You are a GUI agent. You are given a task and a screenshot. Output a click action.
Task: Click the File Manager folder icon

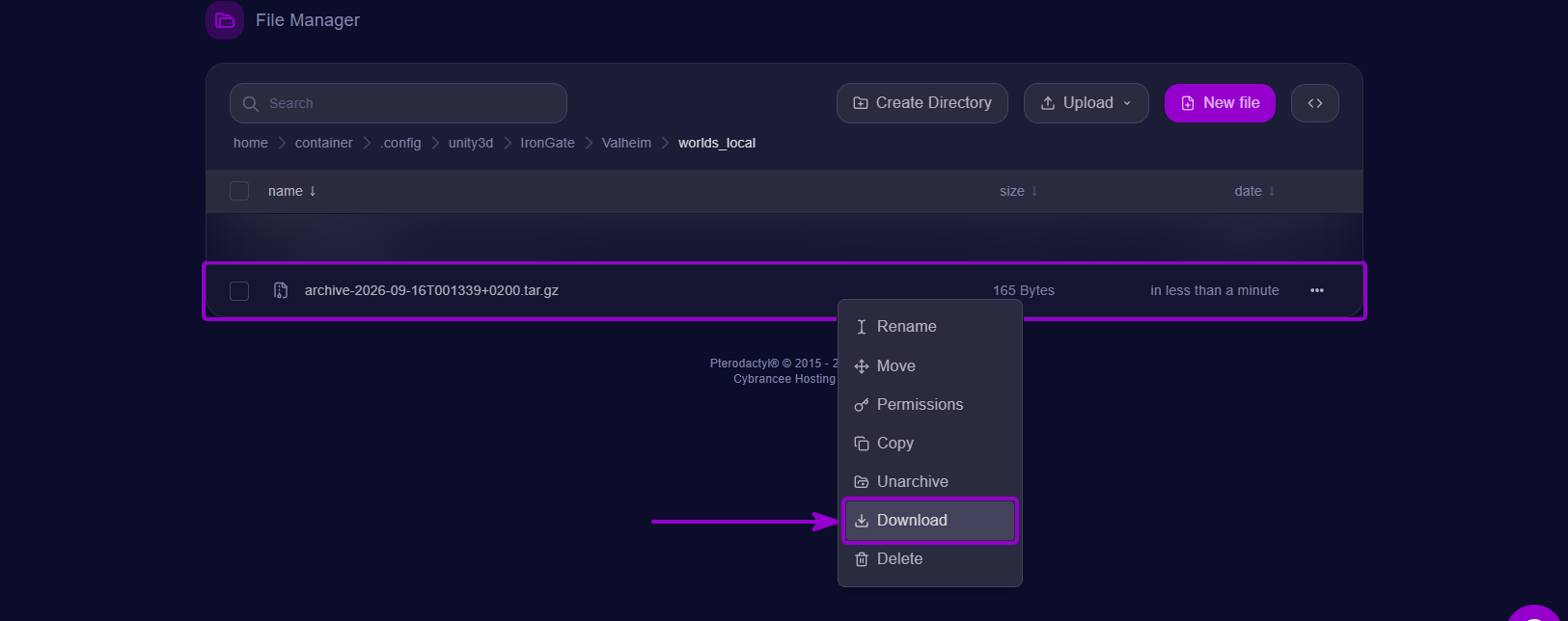coord(225,20)
